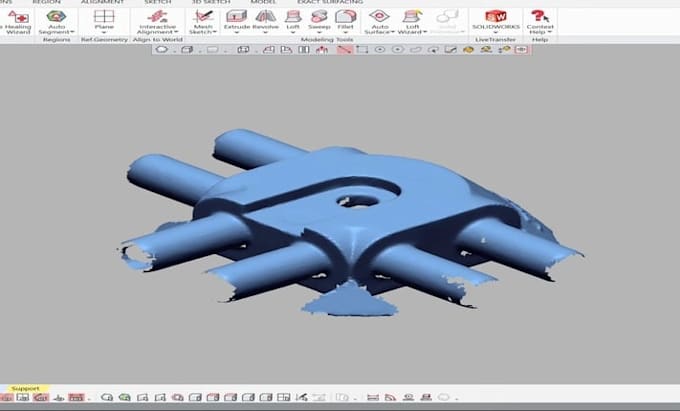Choose the Circle selection mode
680x411 pixels.
(380, 49)
